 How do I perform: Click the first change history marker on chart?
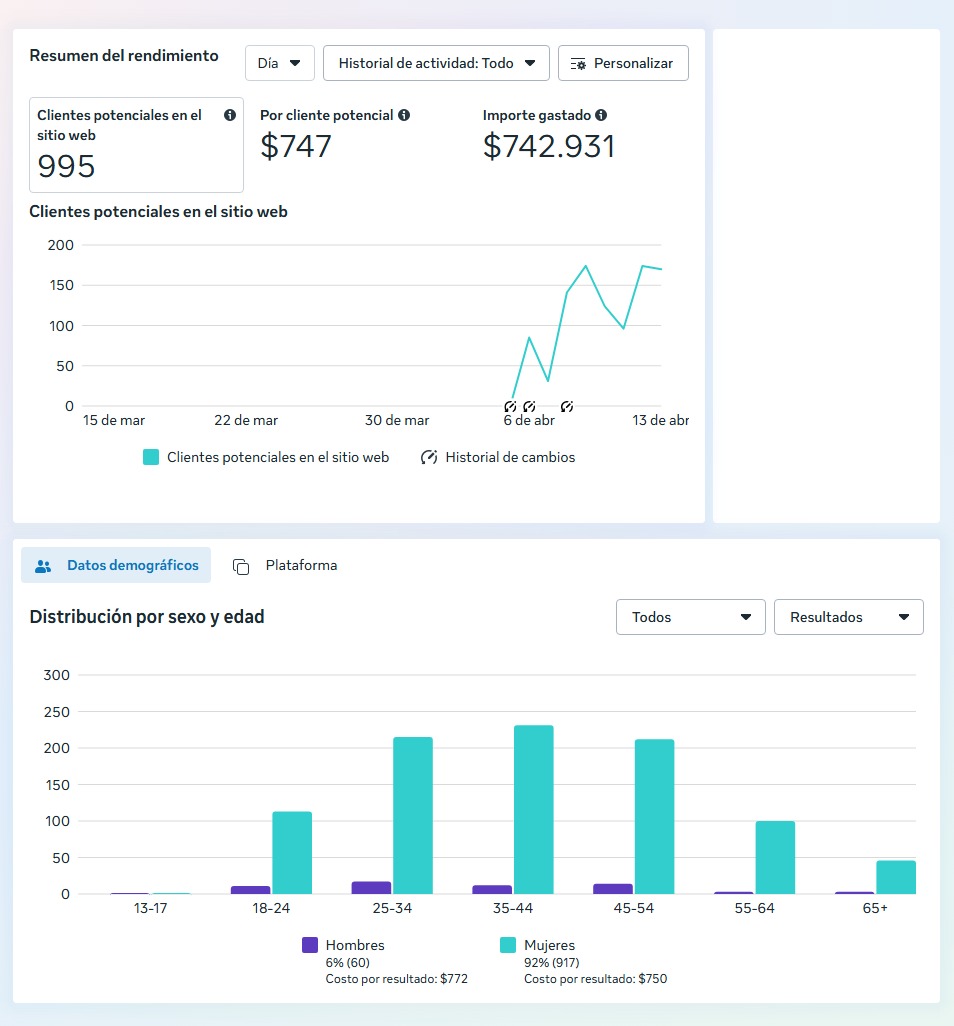(510, 407)
